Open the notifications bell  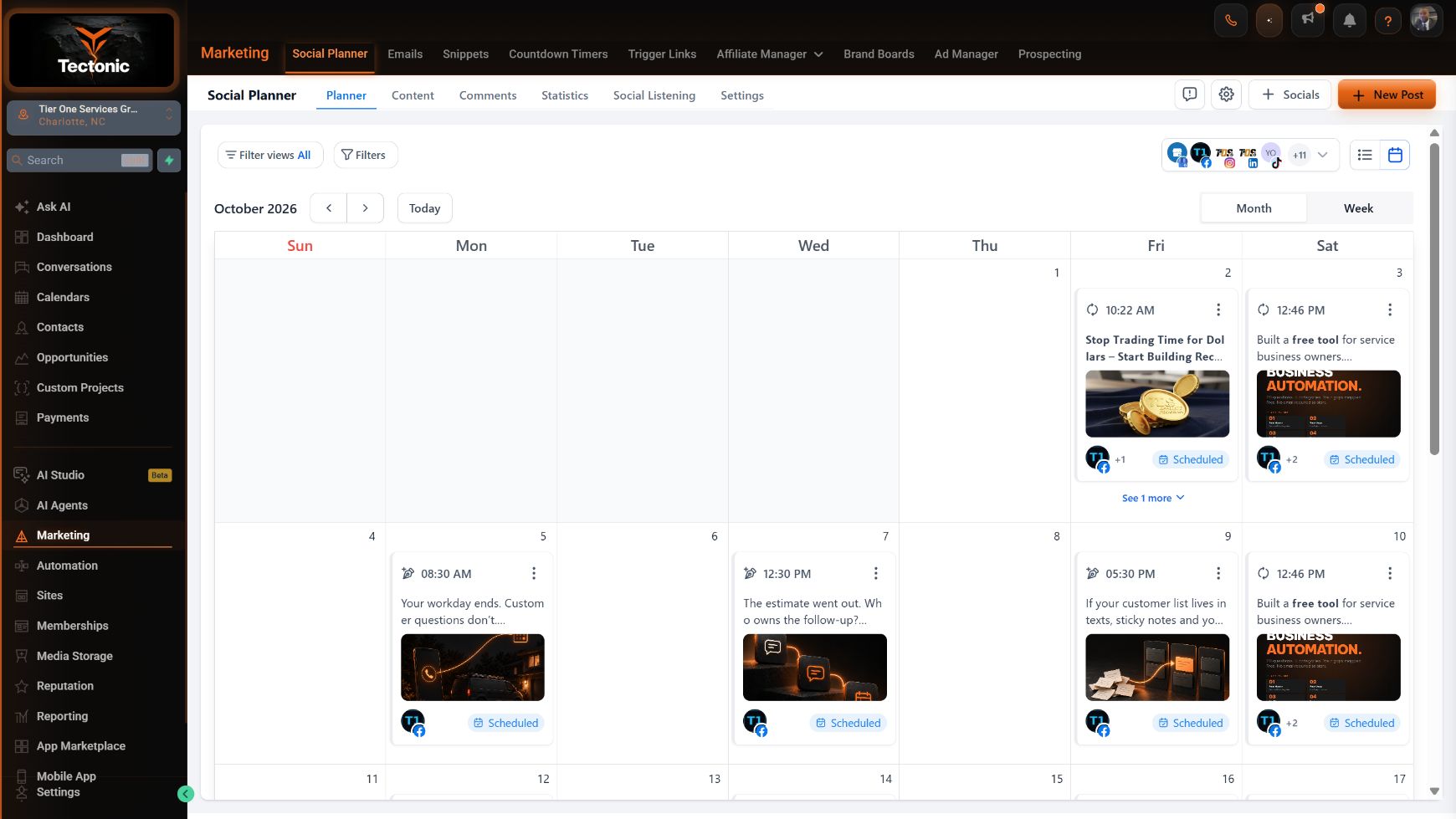pyautogui.click(x=1350, y=21)
